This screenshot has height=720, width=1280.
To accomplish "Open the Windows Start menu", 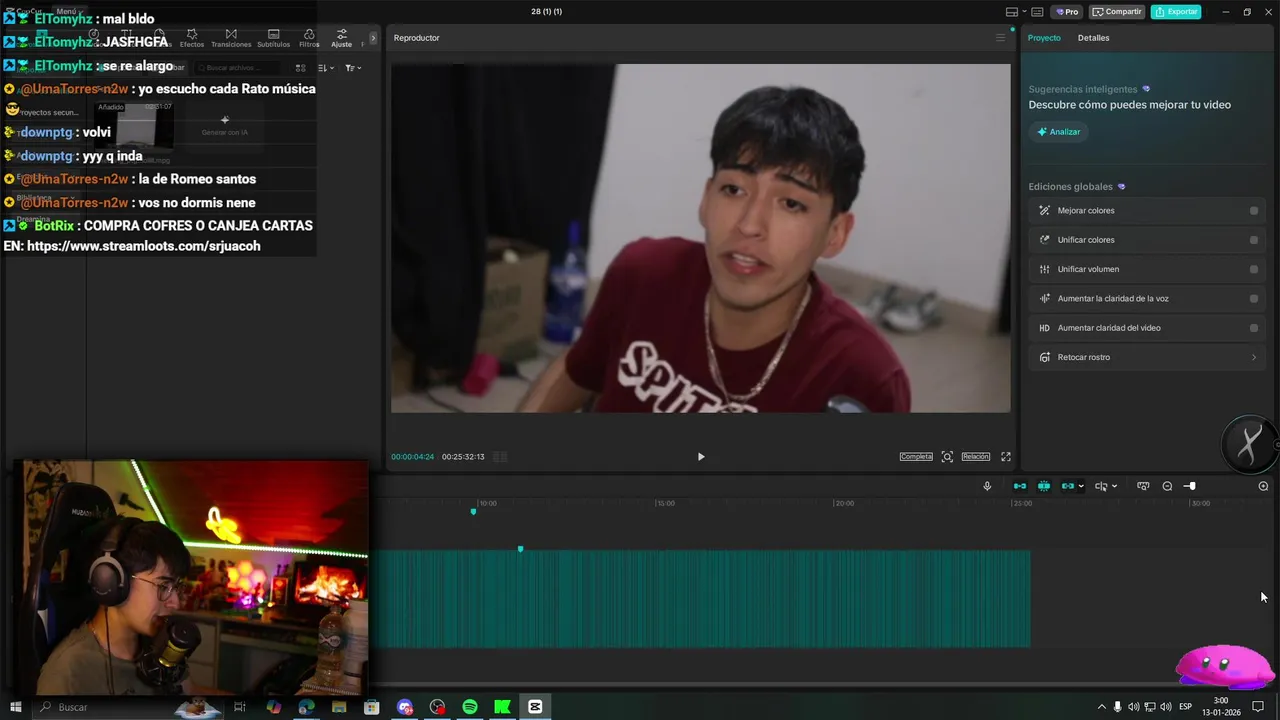I will pyautogui.click(x=15, y=707).
